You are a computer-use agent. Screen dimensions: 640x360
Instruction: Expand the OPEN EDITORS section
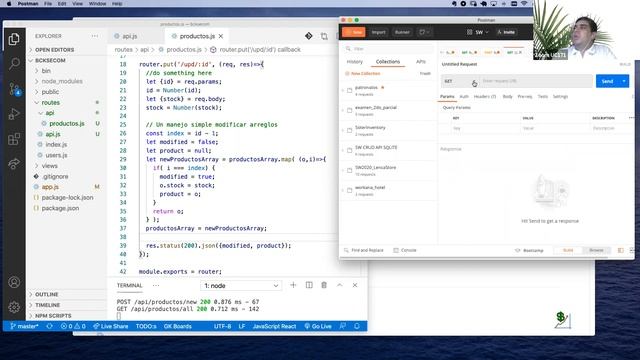pos(55,50)
